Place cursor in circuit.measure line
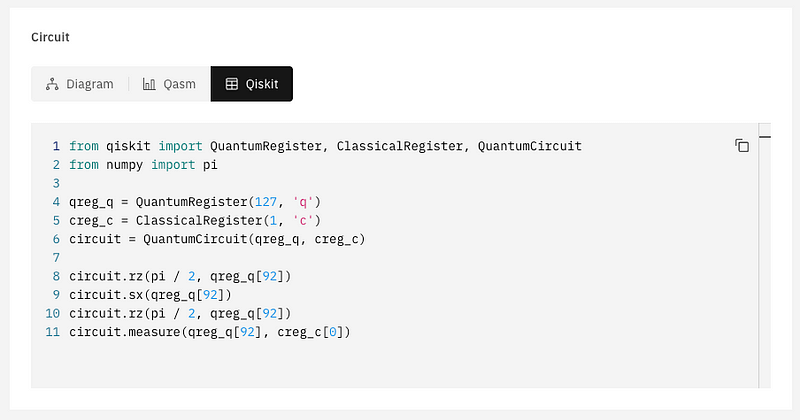The width and height of the screenshot is (800, 420). pos(210,332)
